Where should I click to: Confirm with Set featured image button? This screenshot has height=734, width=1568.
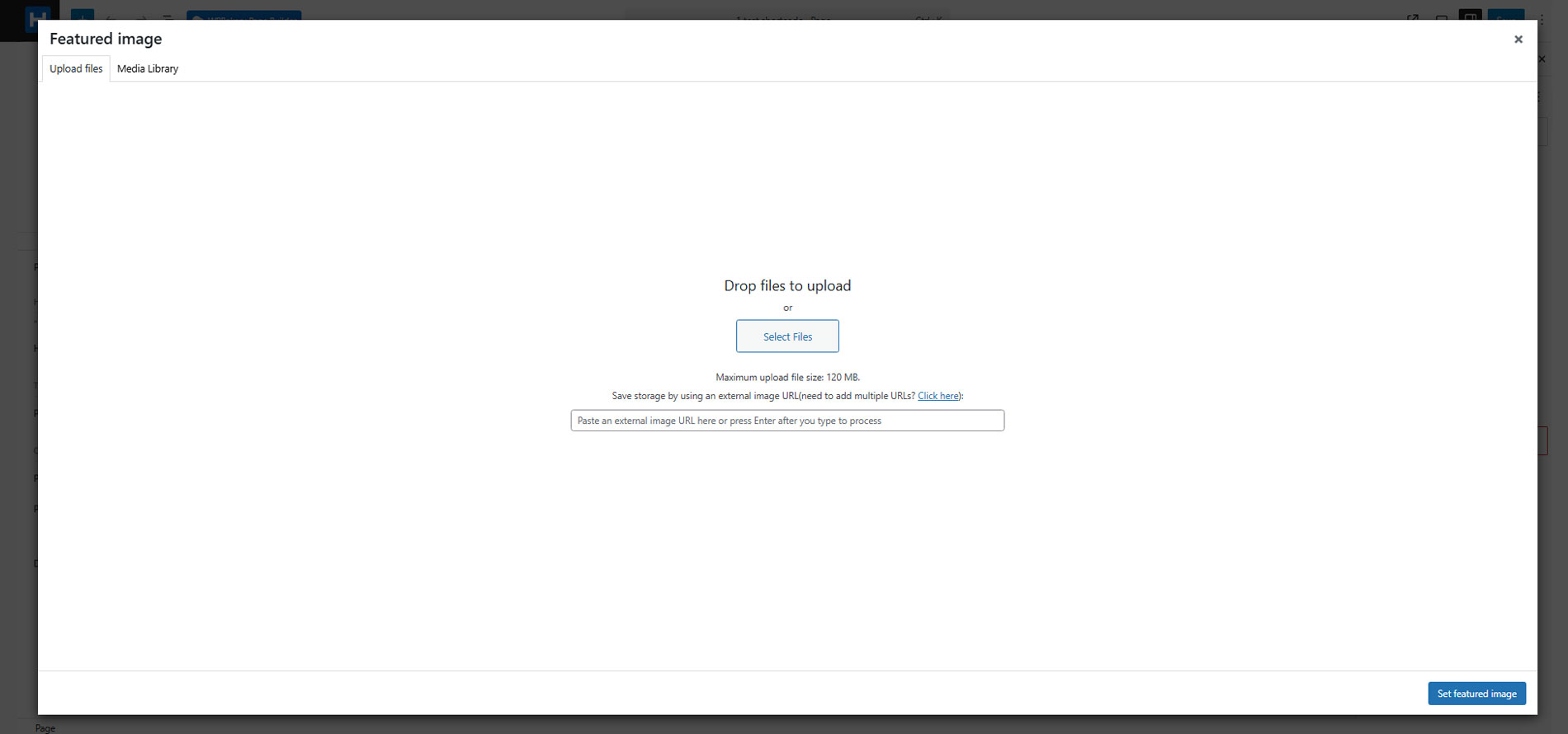pyautogui.click(x=1476, y=694)
